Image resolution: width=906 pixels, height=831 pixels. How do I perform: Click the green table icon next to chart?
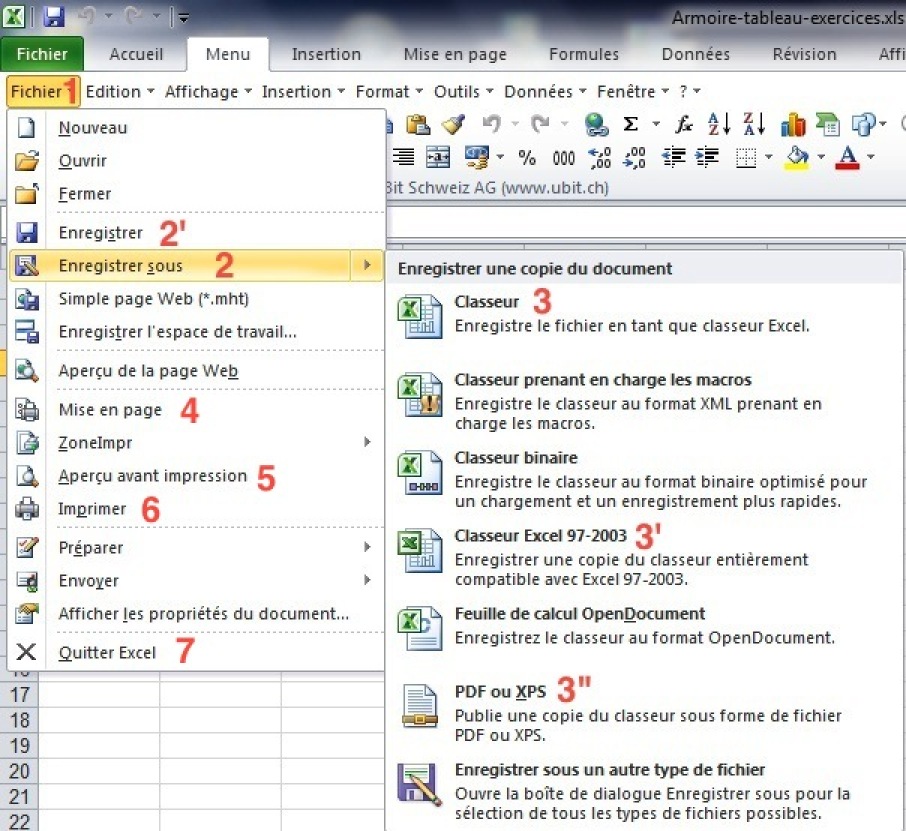coord(827,124)
